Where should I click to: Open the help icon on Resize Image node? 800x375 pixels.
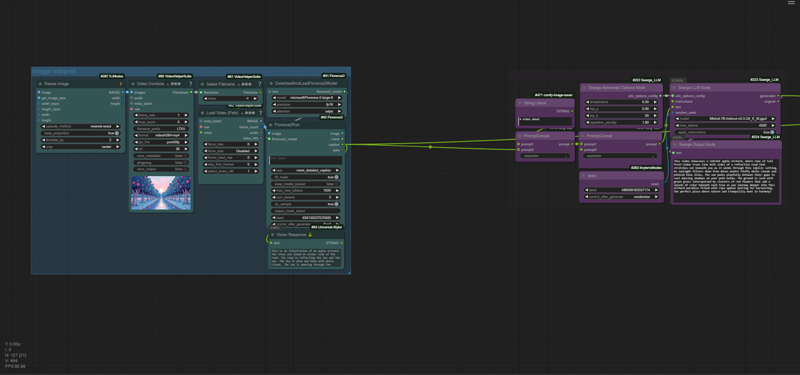click(120, 84)
